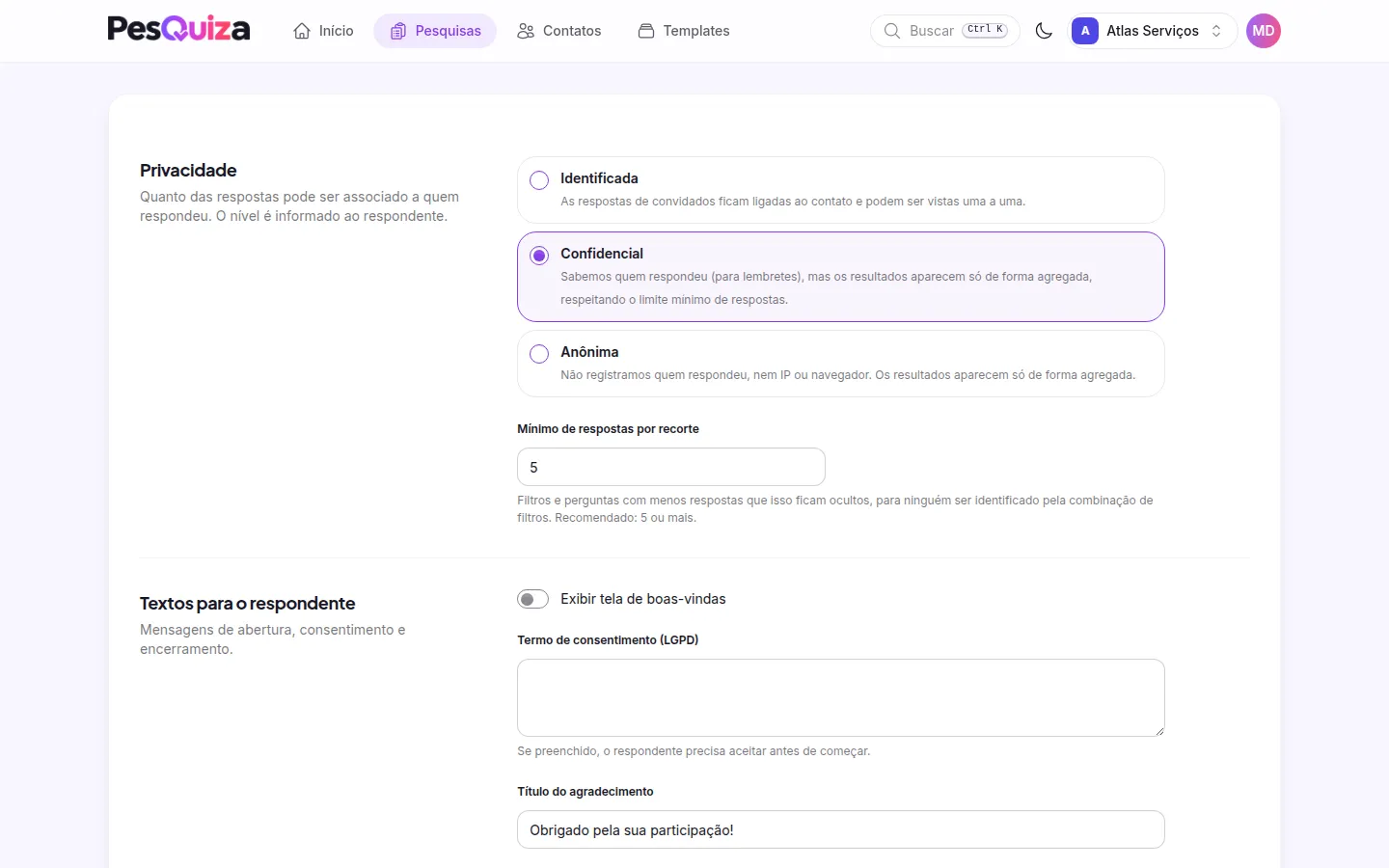
Task: Select the Anônima privacy option
Action: pos(841,364)
